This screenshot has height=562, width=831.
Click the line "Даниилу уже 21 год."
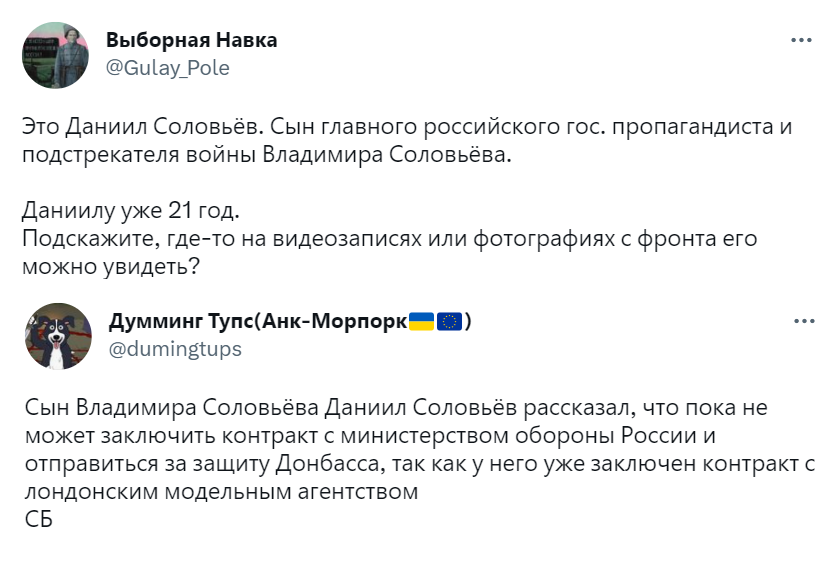[x=132, y=213]
